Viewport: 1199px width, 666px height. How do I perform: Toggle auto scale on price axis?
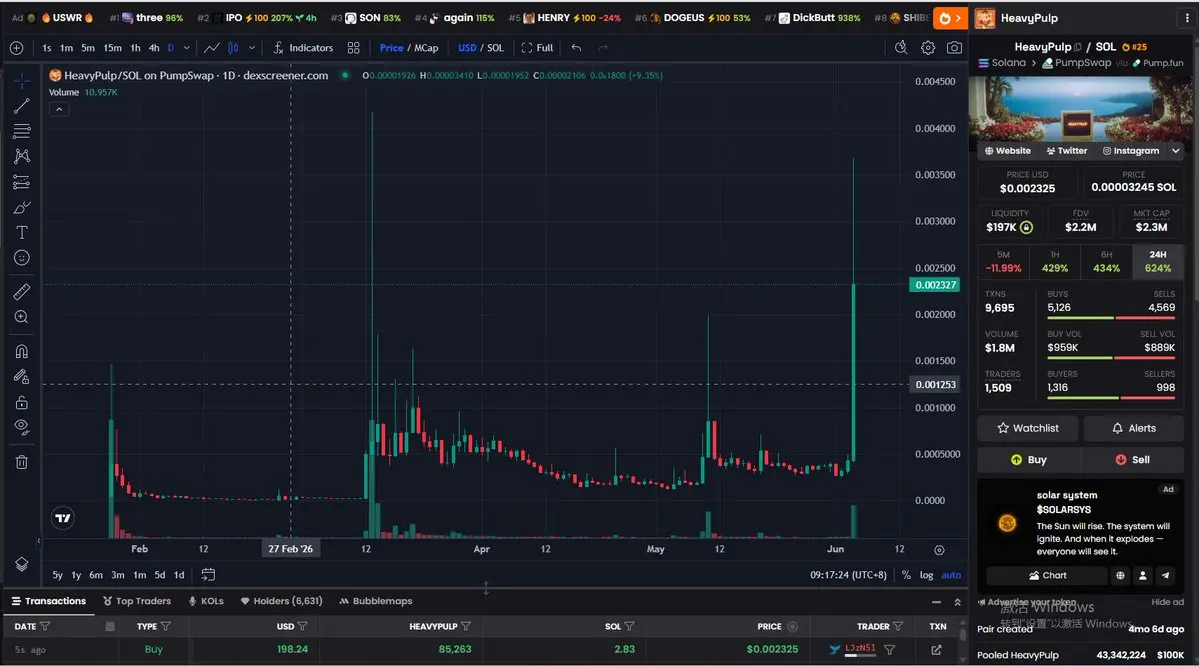point(951,575)
